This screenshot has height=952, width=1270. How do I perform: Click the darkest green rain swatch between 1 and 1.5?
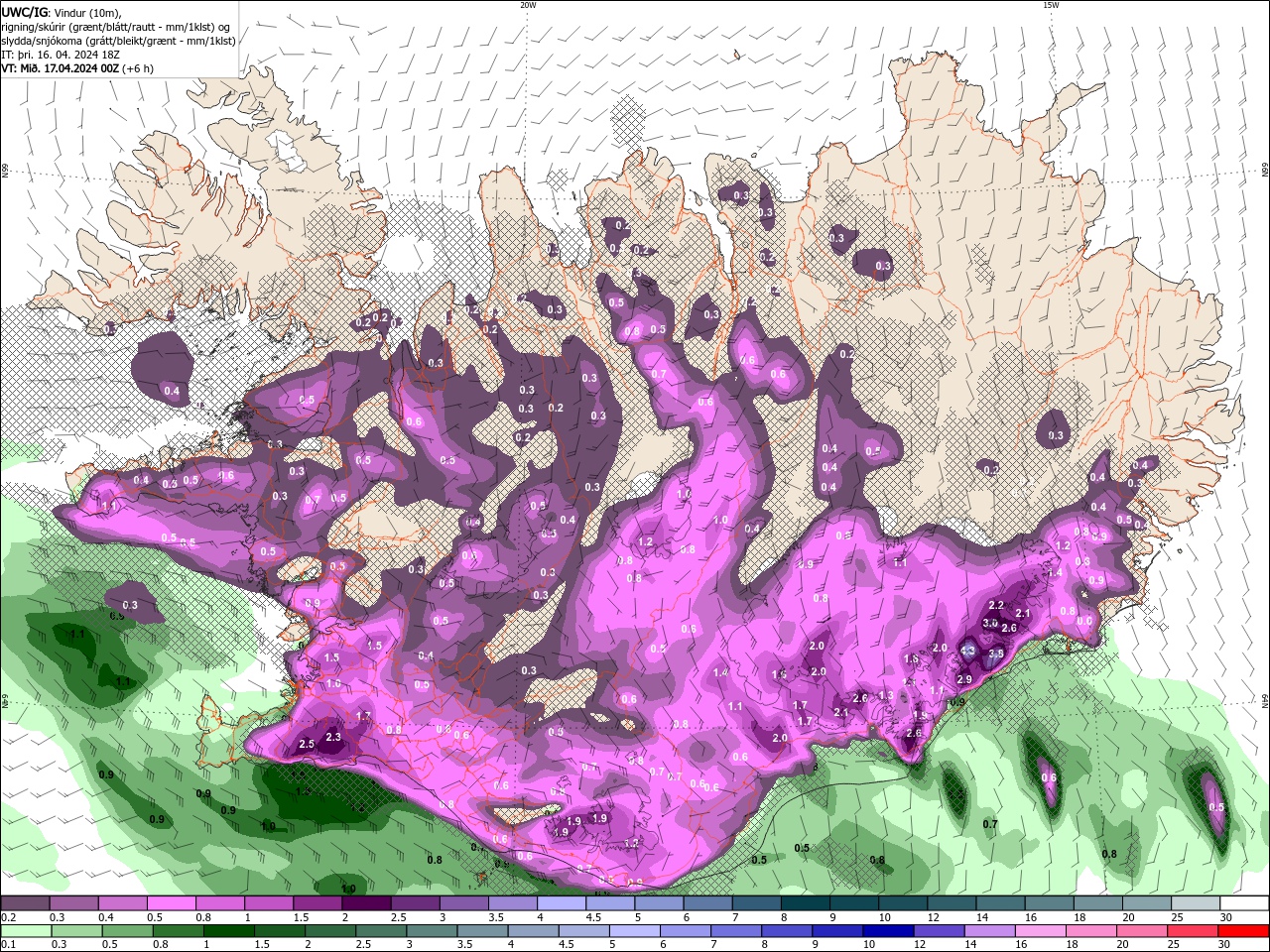[x=228, y=931]
